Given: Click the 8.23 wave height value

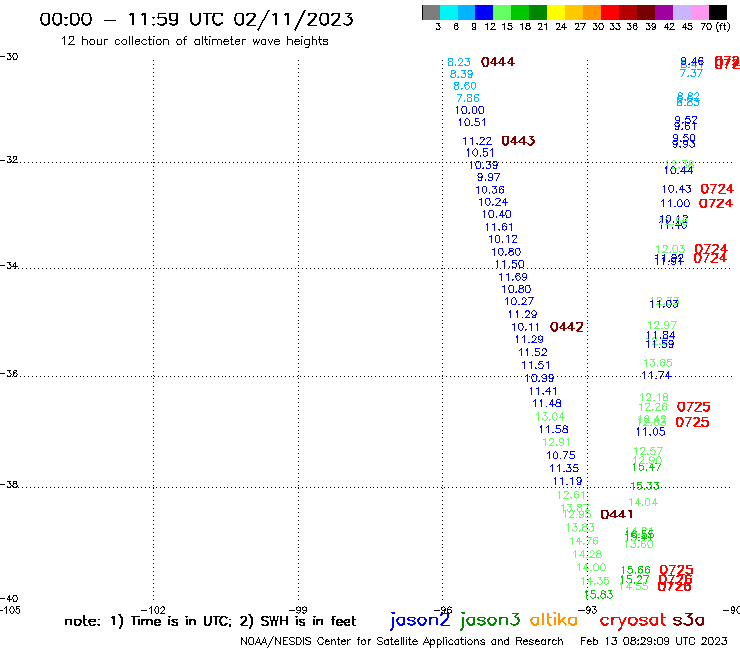Looking at the screenshot, I should tap(459, 62).
